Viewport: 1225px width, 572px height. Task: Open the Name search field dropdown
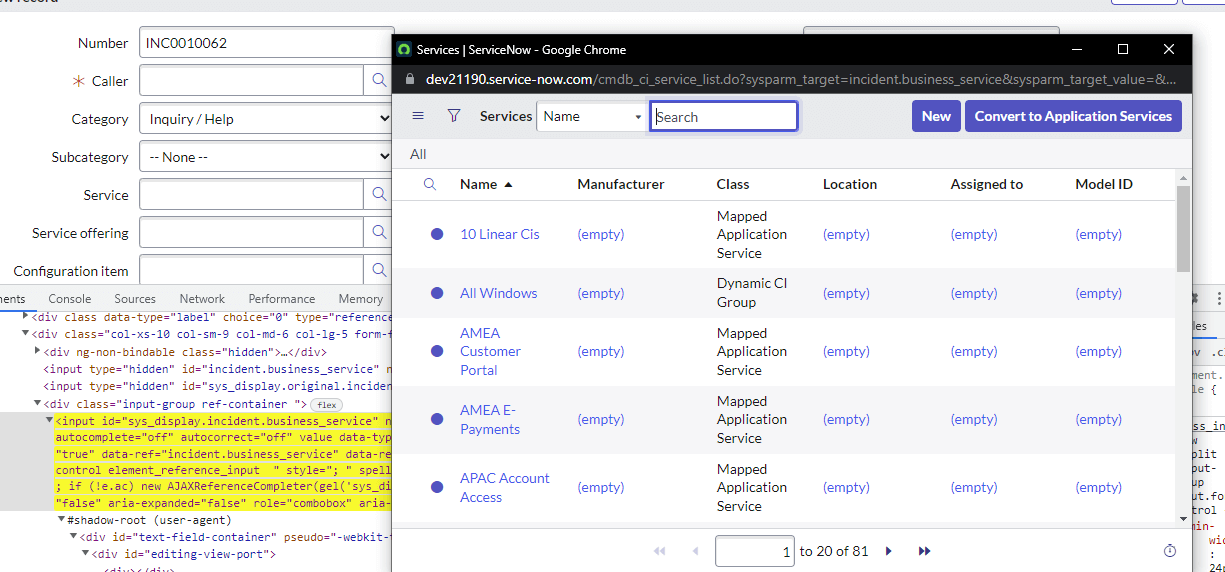click(592, 116)
